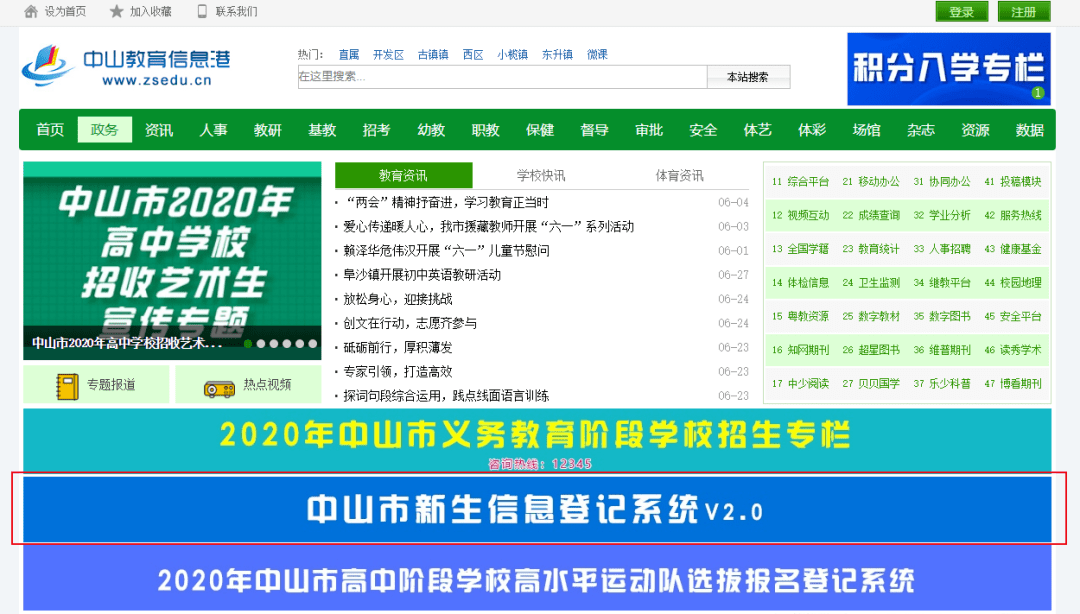Click the 中山教育信息港 site logo
Image resolution: width=1080 pixels, height=614 pixels.
pyautogui.click(x=126, y=66)
